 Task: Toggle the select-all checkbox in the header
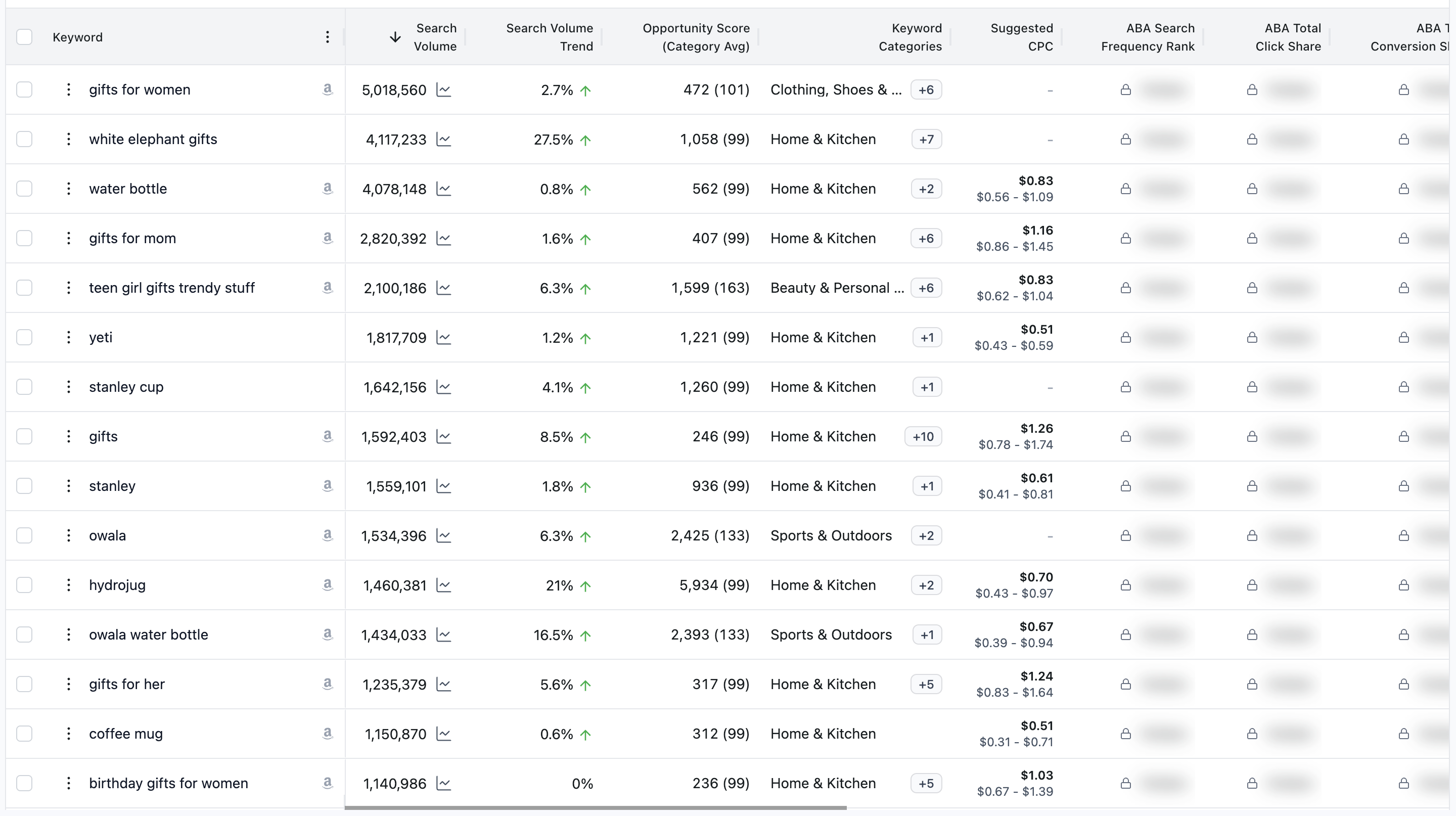[x=24, y=37]
